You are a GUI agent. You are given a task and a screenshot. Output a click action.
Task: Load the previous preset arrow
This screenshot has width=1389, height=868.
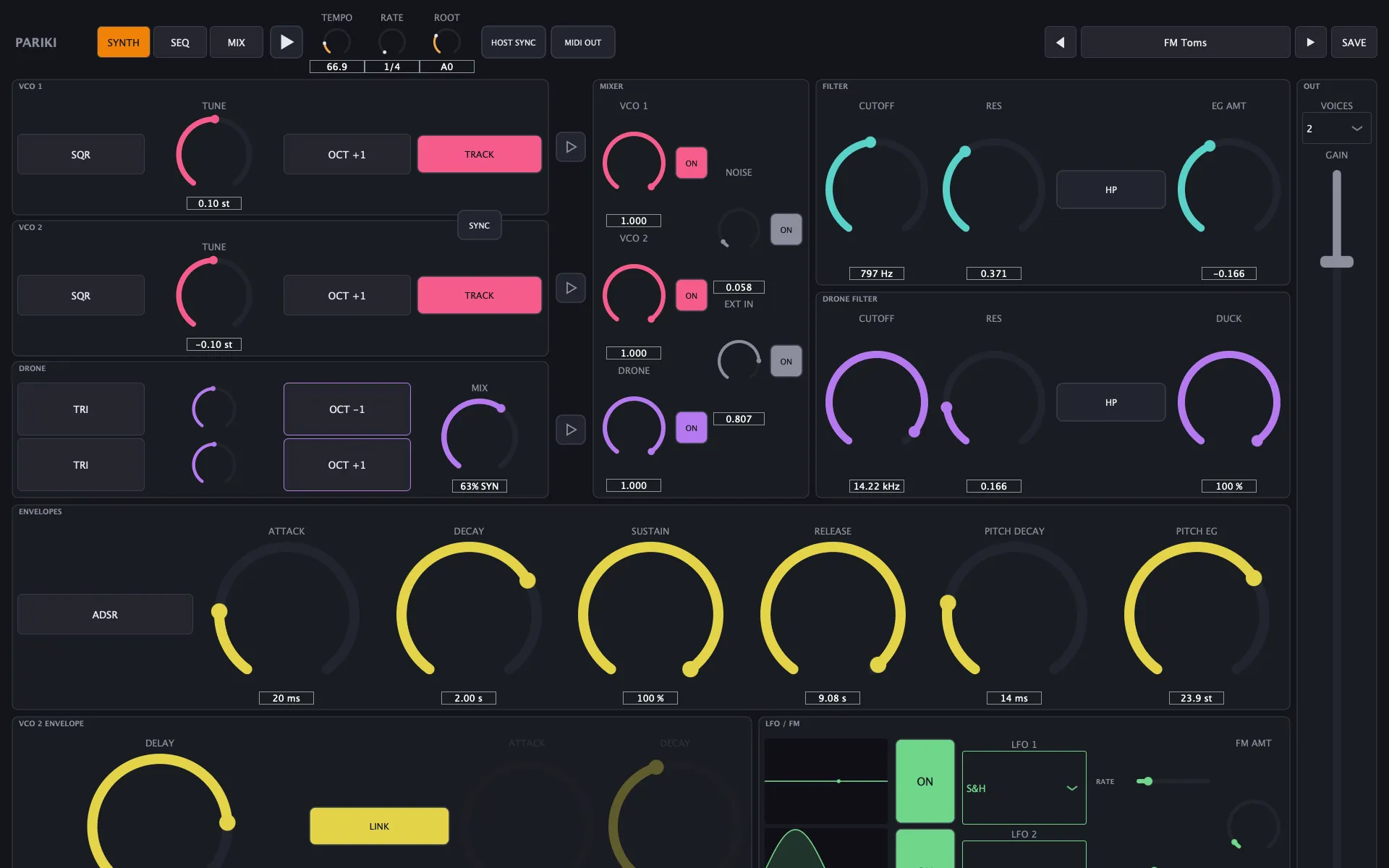pos(1060,42)
